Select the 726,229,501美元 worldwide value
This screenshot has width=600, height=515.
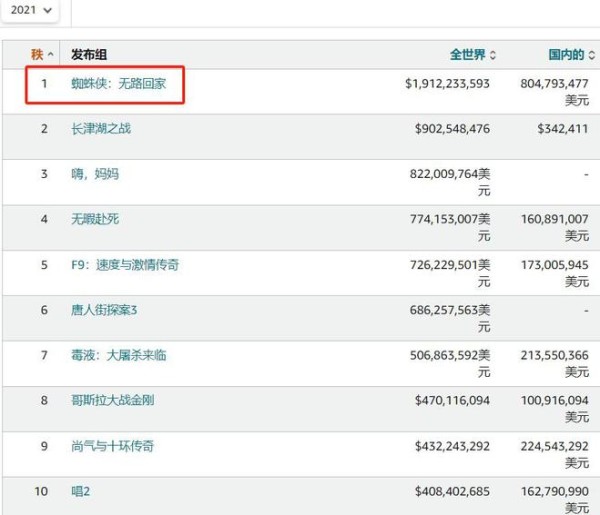[450, 272]
